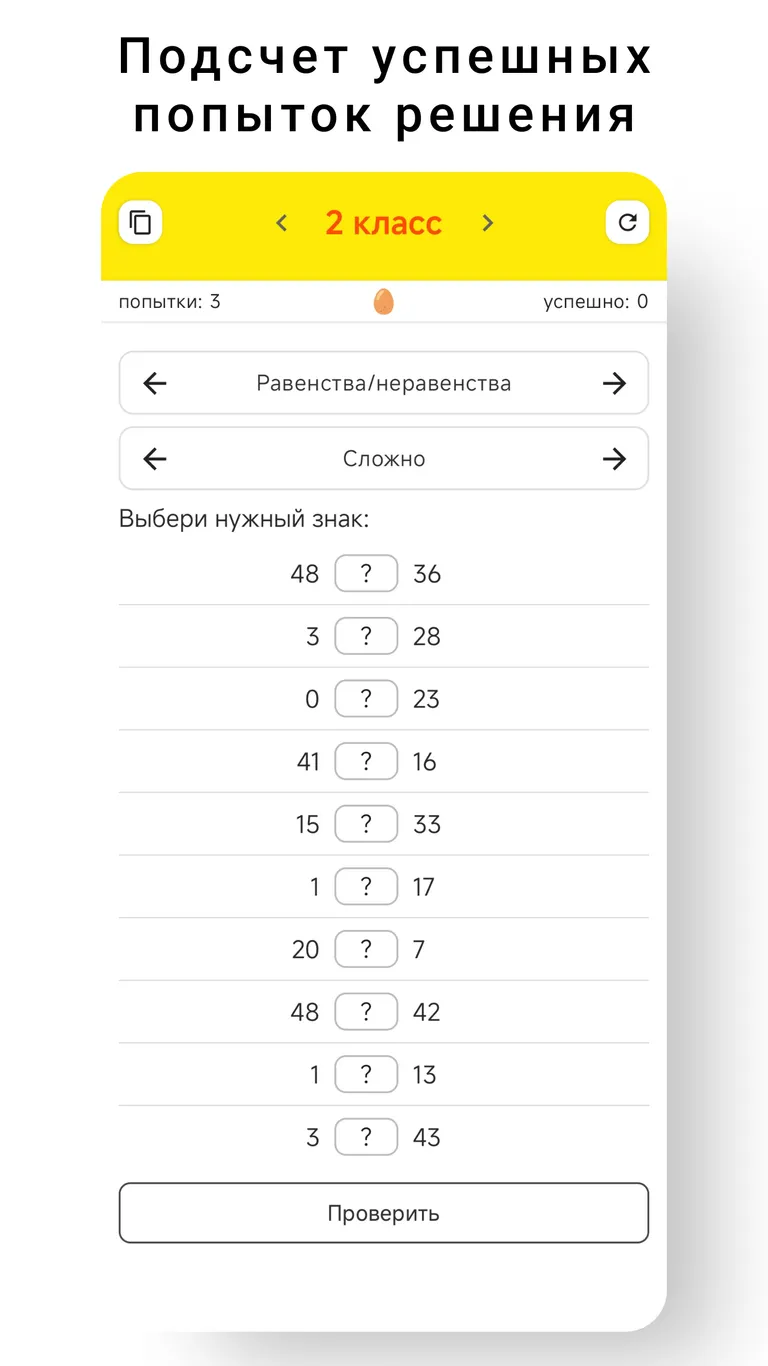Pick sign between 48 and 42
This screenshot has width=768, height=1366.
click(366, 1012)
